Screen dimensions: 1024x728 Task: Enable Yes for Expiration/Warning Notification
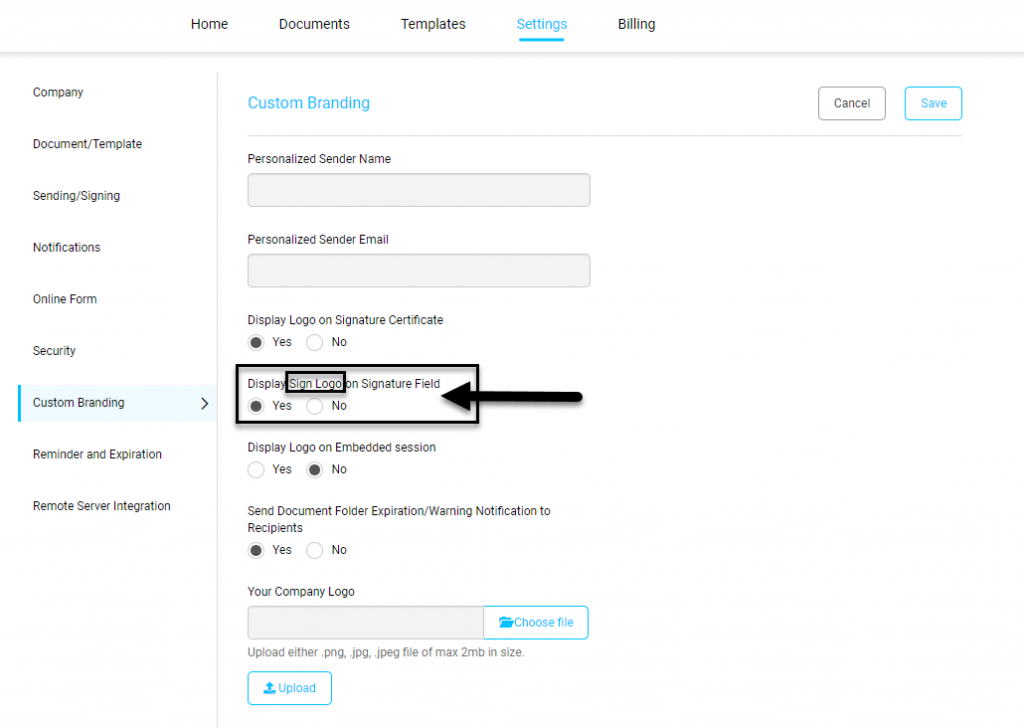click(256, 550)
